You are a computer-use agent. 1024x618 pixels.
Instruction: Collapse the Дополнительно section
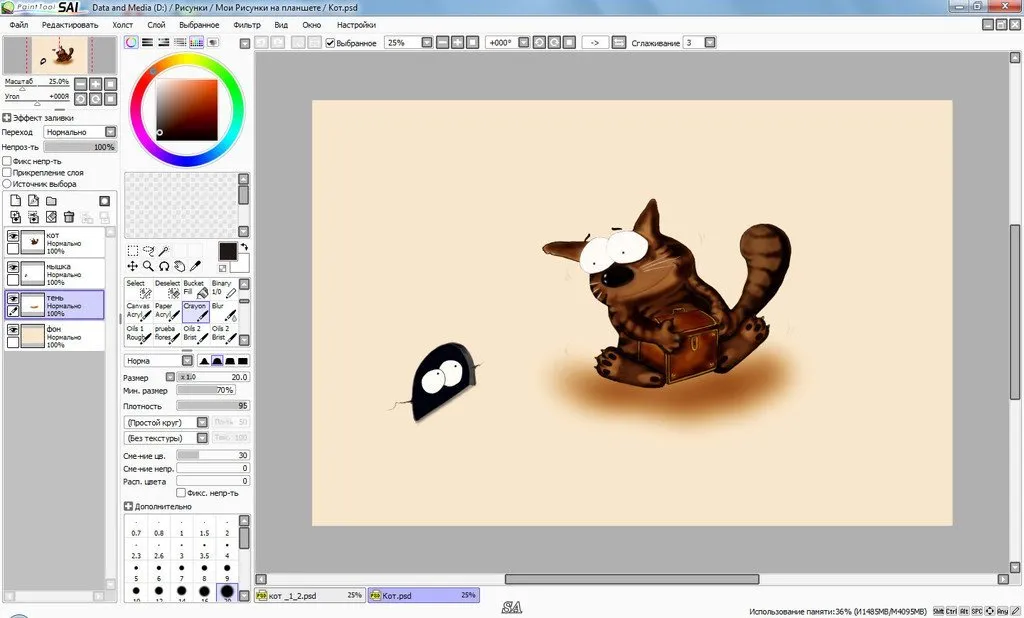[x=128, y=506]
